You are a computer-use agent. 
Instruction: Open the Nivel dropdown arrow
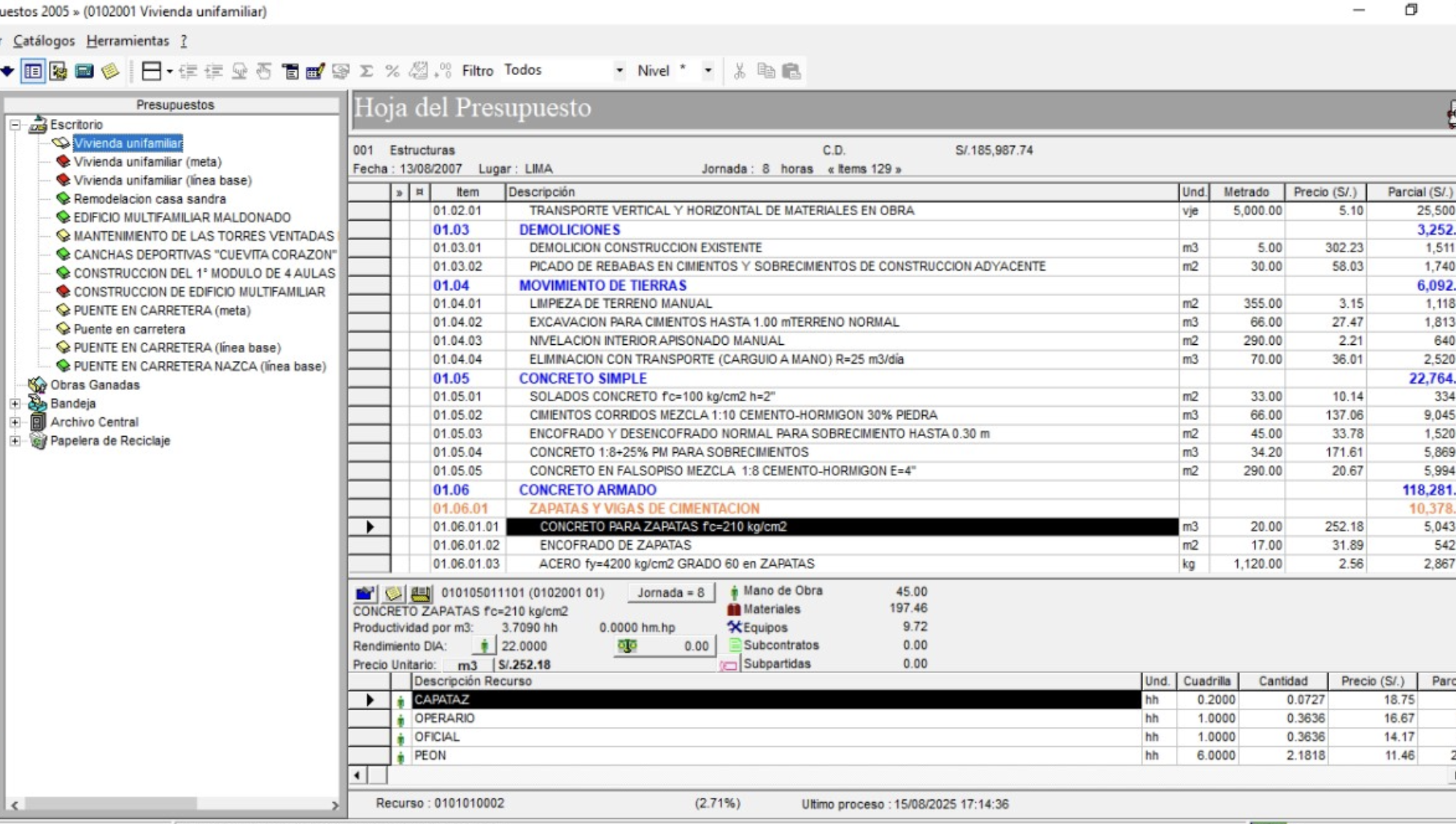708,71
